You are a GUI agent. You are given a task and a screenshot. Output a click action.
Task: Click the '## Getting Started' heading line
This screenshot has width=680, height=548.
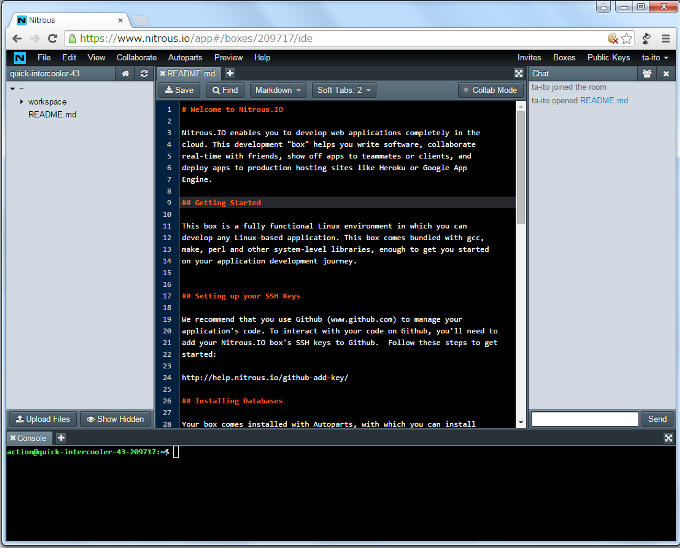pos(221,202)
